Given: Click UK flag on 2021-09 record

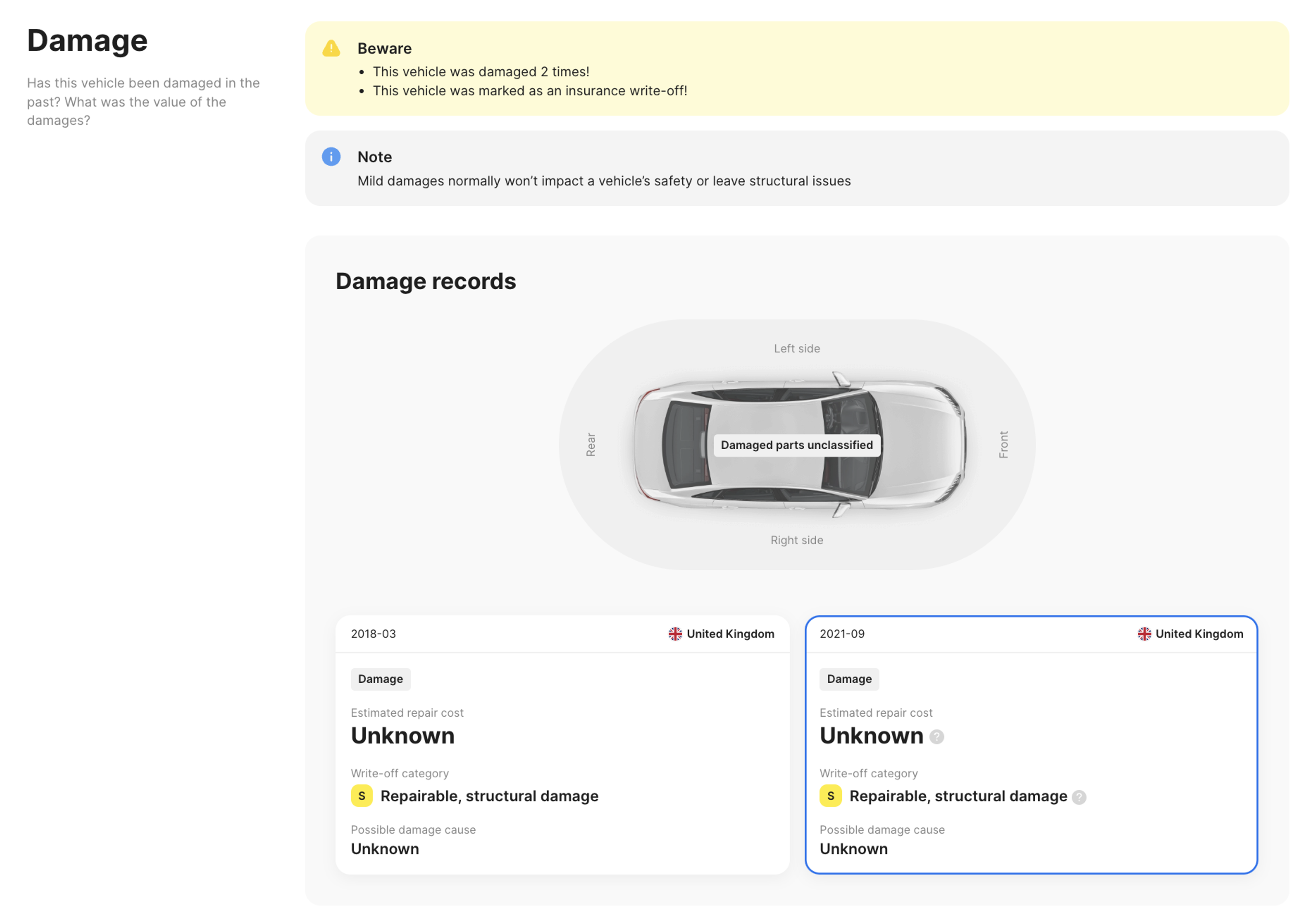Looking at the screenshot, I should point(1145,634).
